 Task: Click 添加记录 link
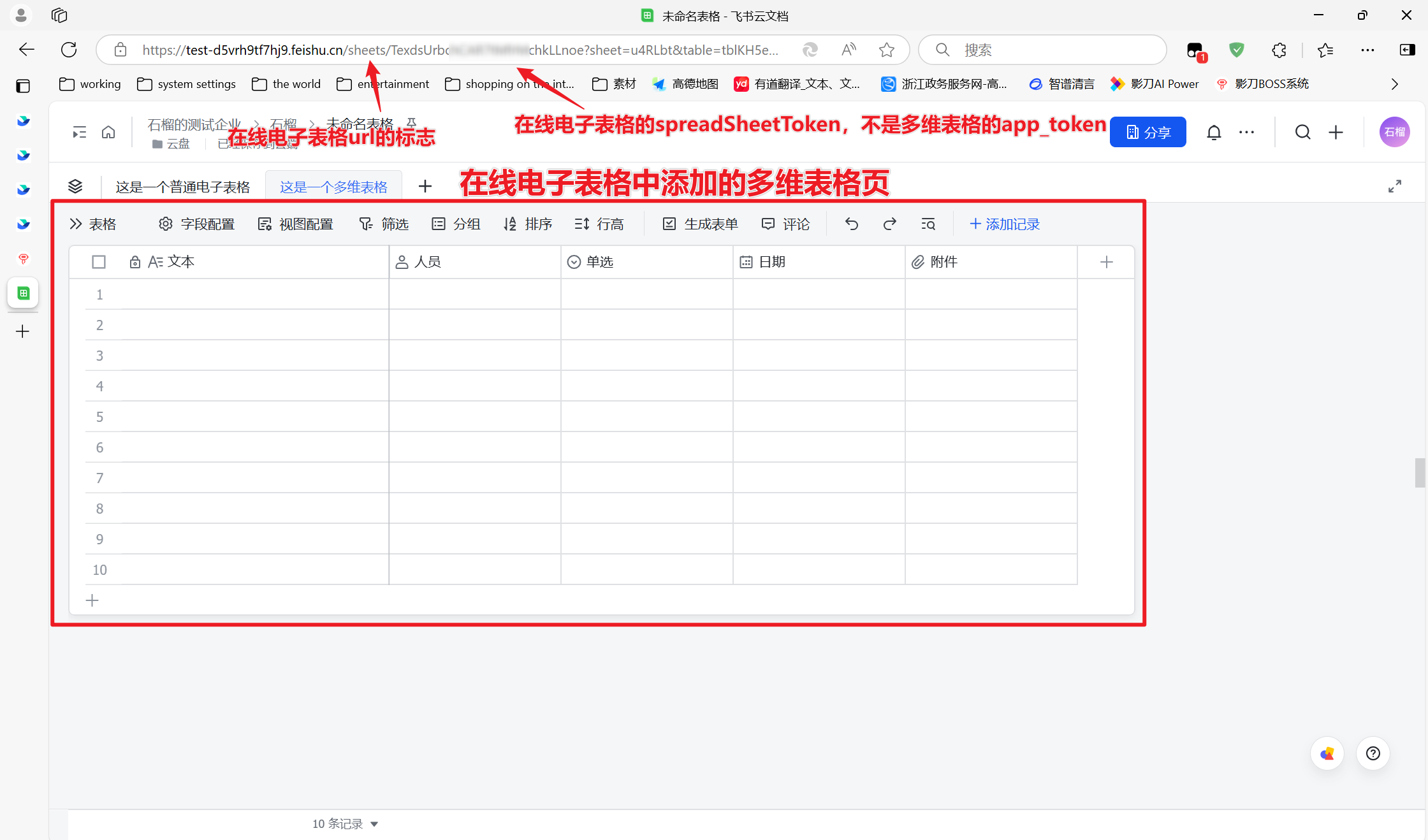click(1004, 224)
